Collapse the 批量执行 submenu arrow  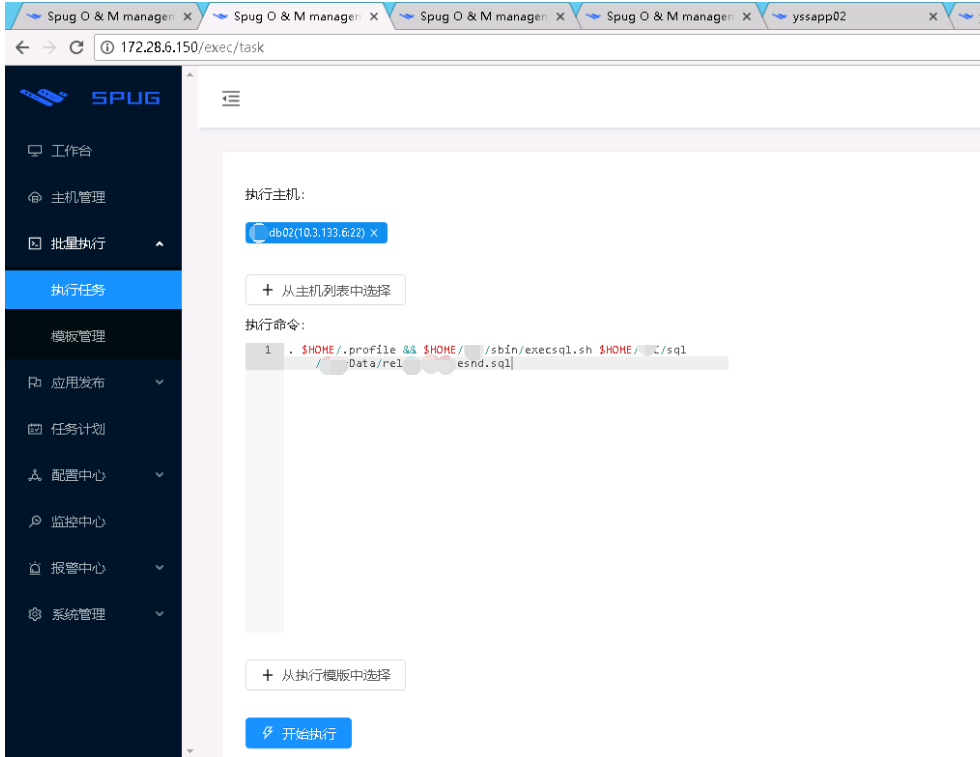point(159,244)
